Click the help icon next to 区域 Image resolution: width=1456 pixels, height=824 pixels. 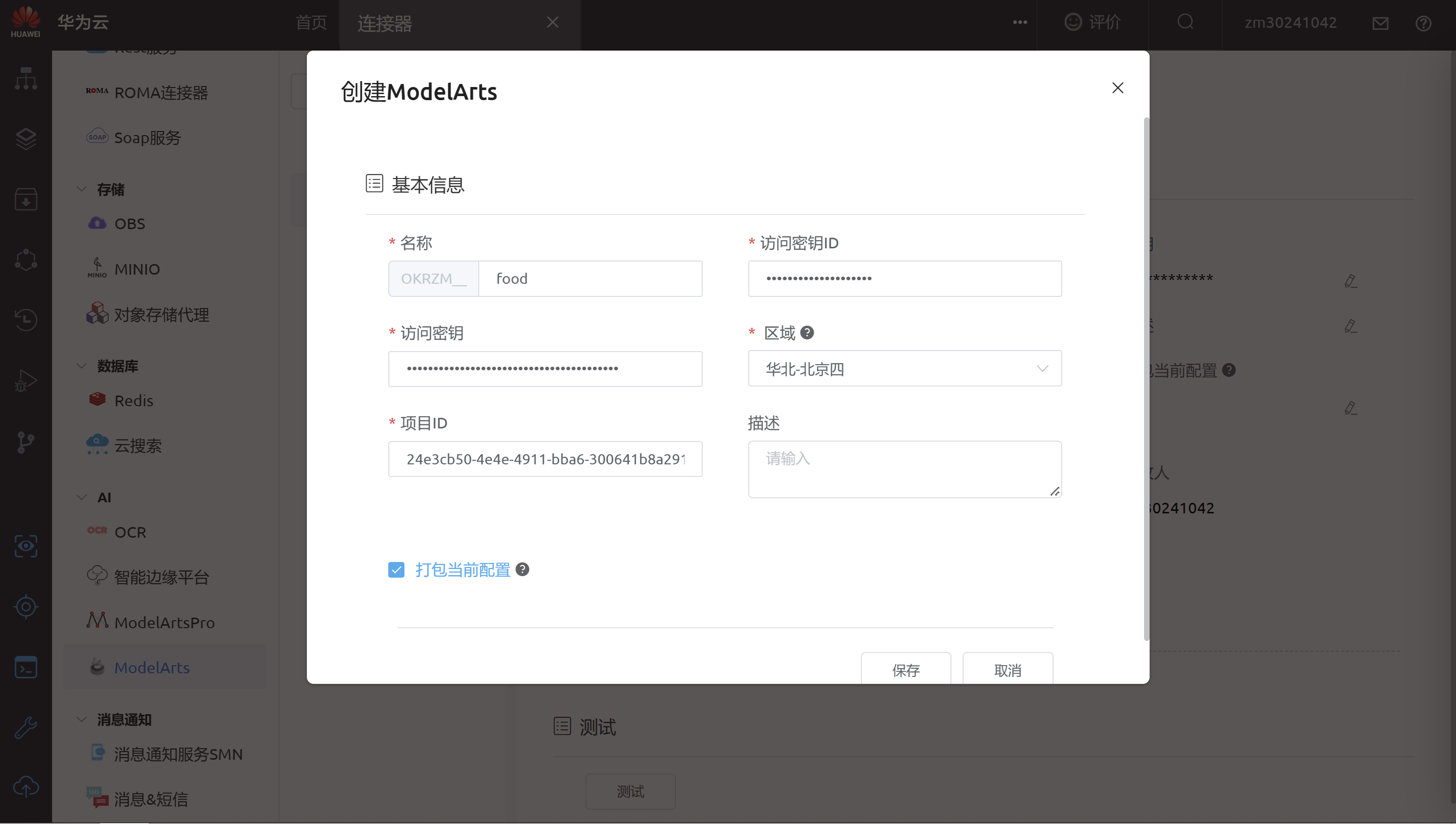pos(807,333)
